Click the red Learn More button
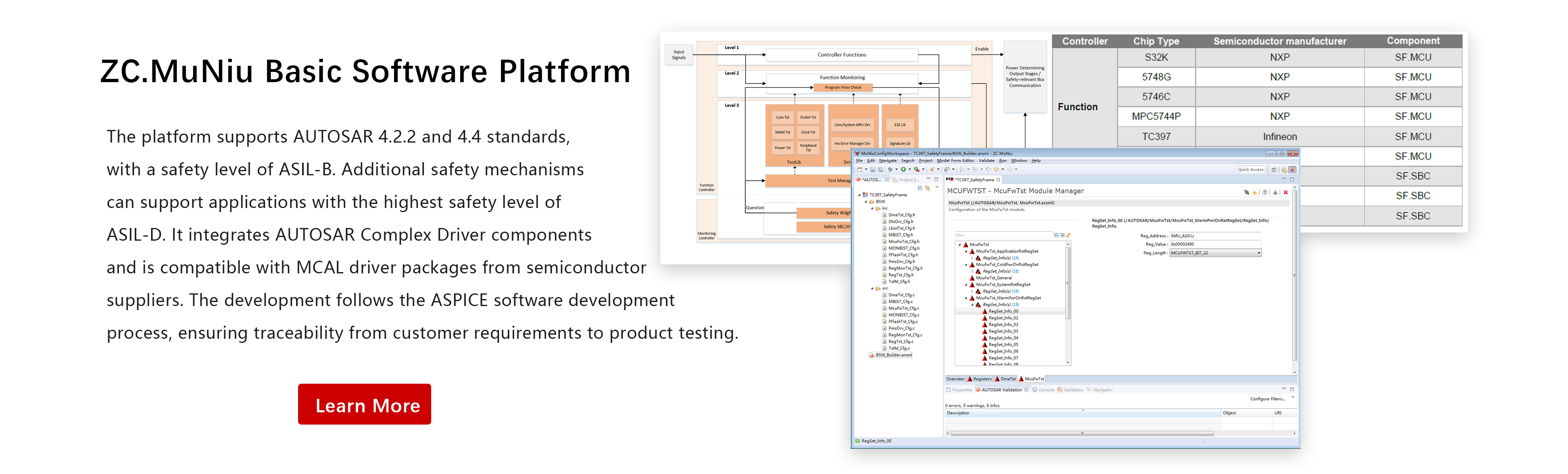The width and height of the screenshot is (1568, 474). coord(364,404)
